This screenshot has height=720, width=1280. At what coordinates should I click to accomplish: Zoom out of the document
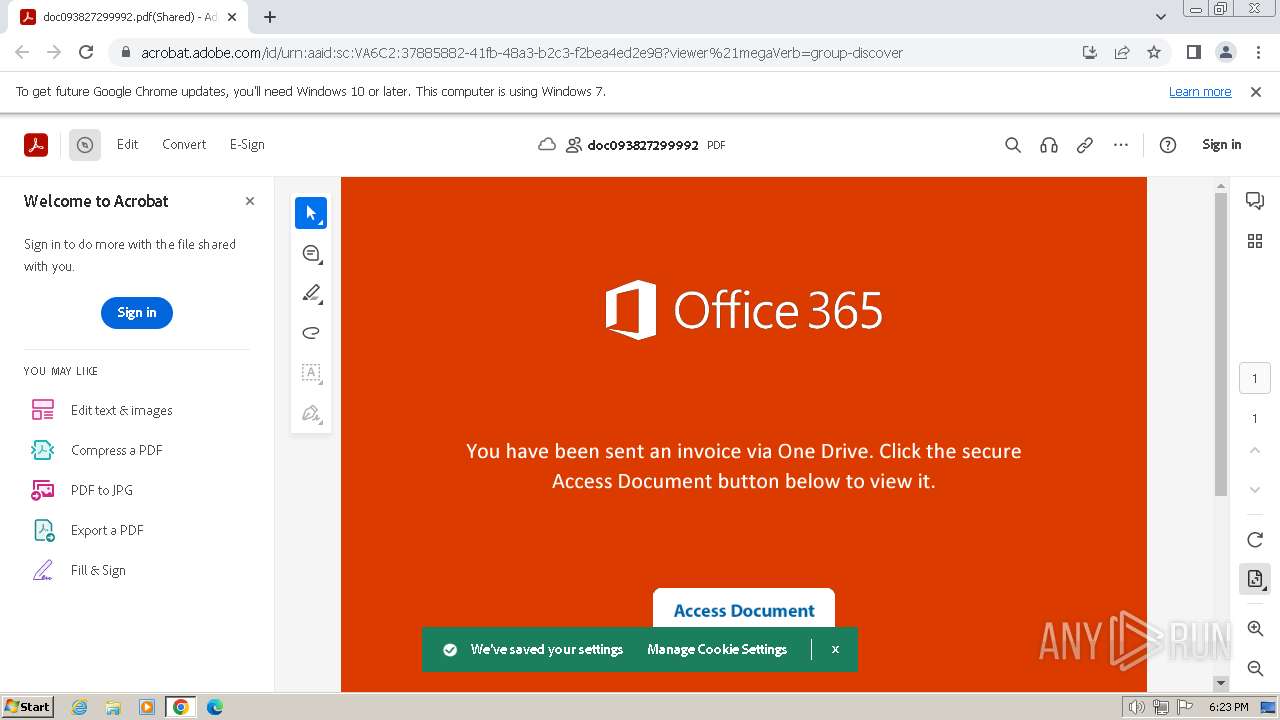tap(1255, 668)
